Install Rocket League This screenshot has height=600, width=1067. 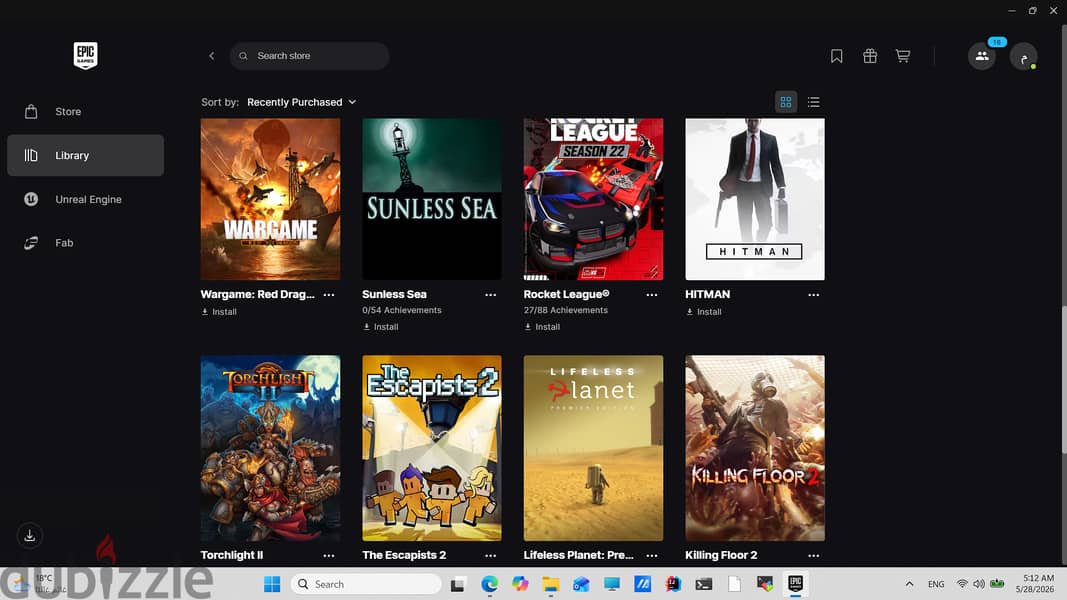click(542, 327)
